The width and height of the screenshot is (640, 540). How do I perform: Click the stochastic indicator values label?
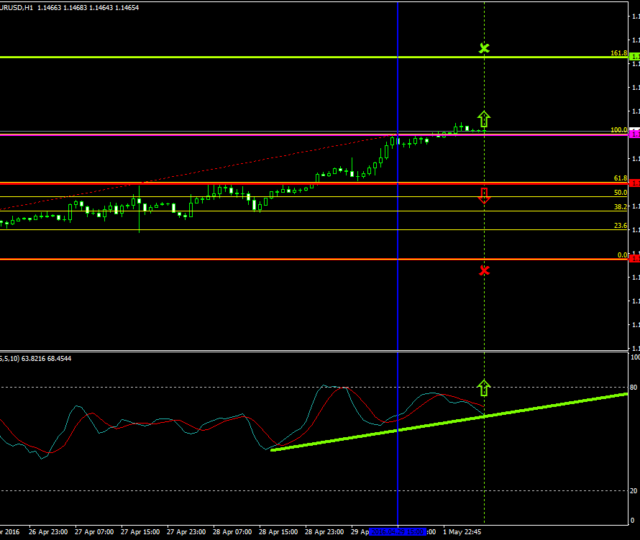(30, 357)
